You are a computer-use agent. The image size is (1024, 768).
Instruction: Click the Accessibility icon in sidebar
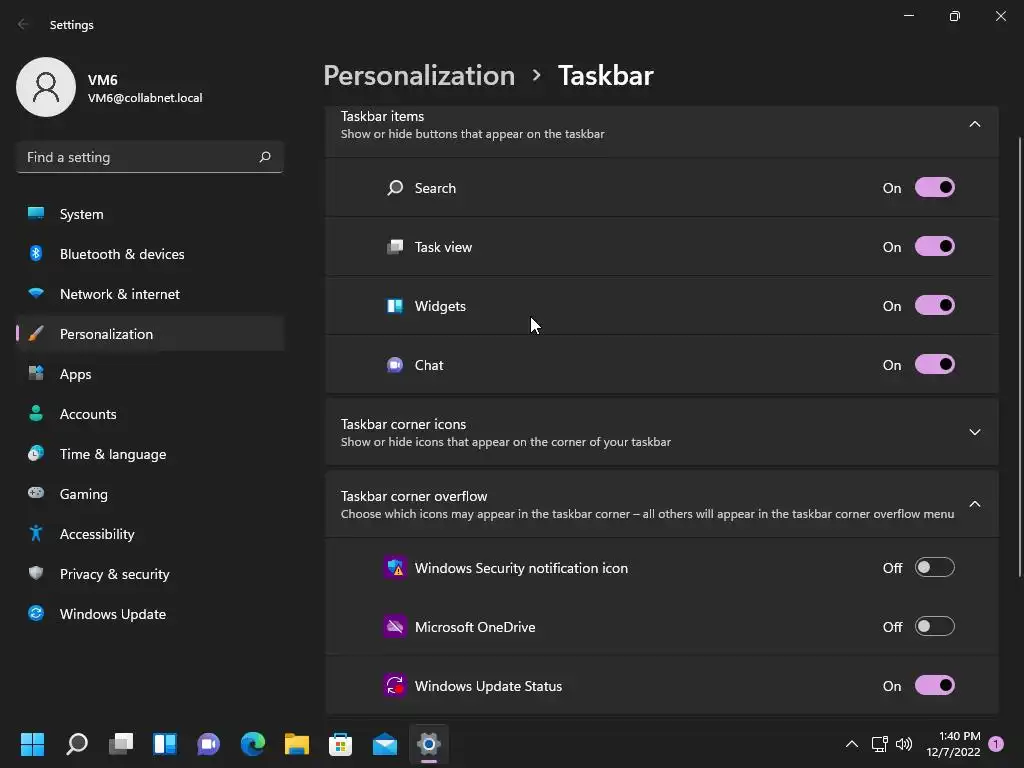(36, 534)
